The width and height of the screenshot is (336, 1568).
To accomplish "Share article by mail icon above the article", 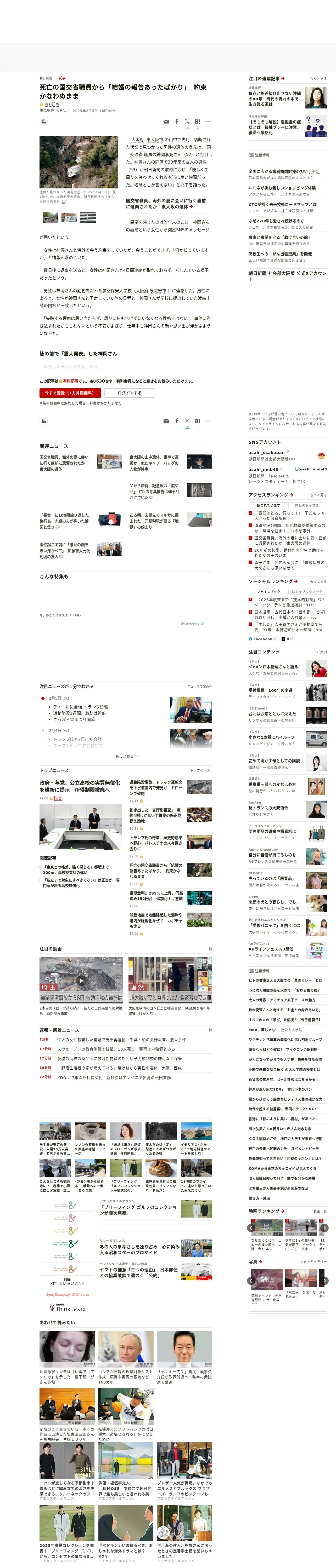I will coord(166,122).
